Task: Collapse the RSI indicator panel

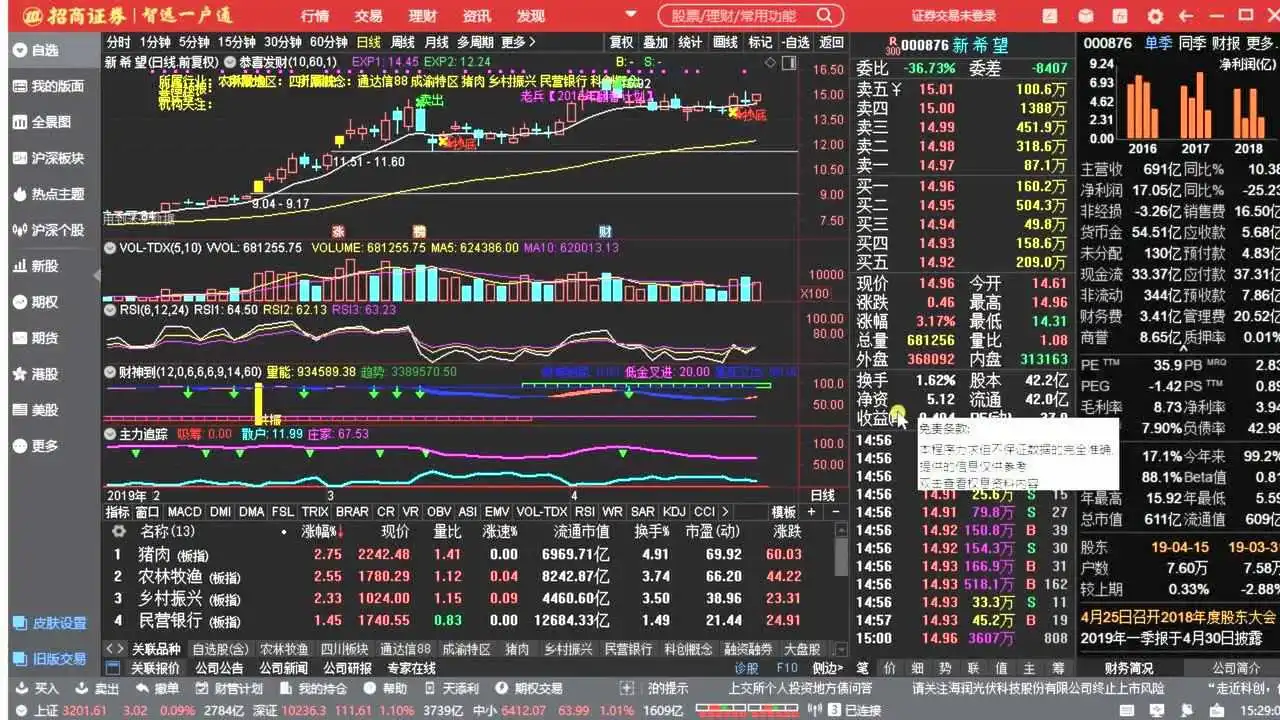Action: click(x=110, y=310)
